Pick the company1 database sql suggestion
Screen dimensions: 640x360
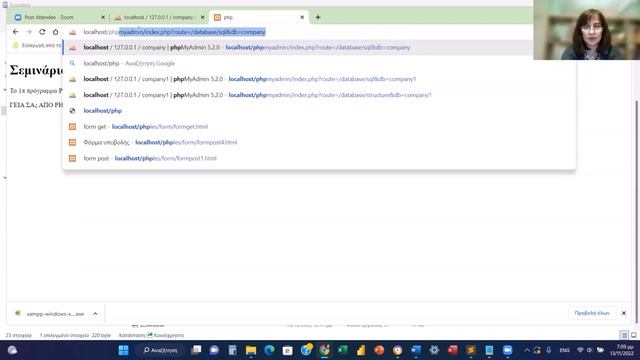click(319, 79)
